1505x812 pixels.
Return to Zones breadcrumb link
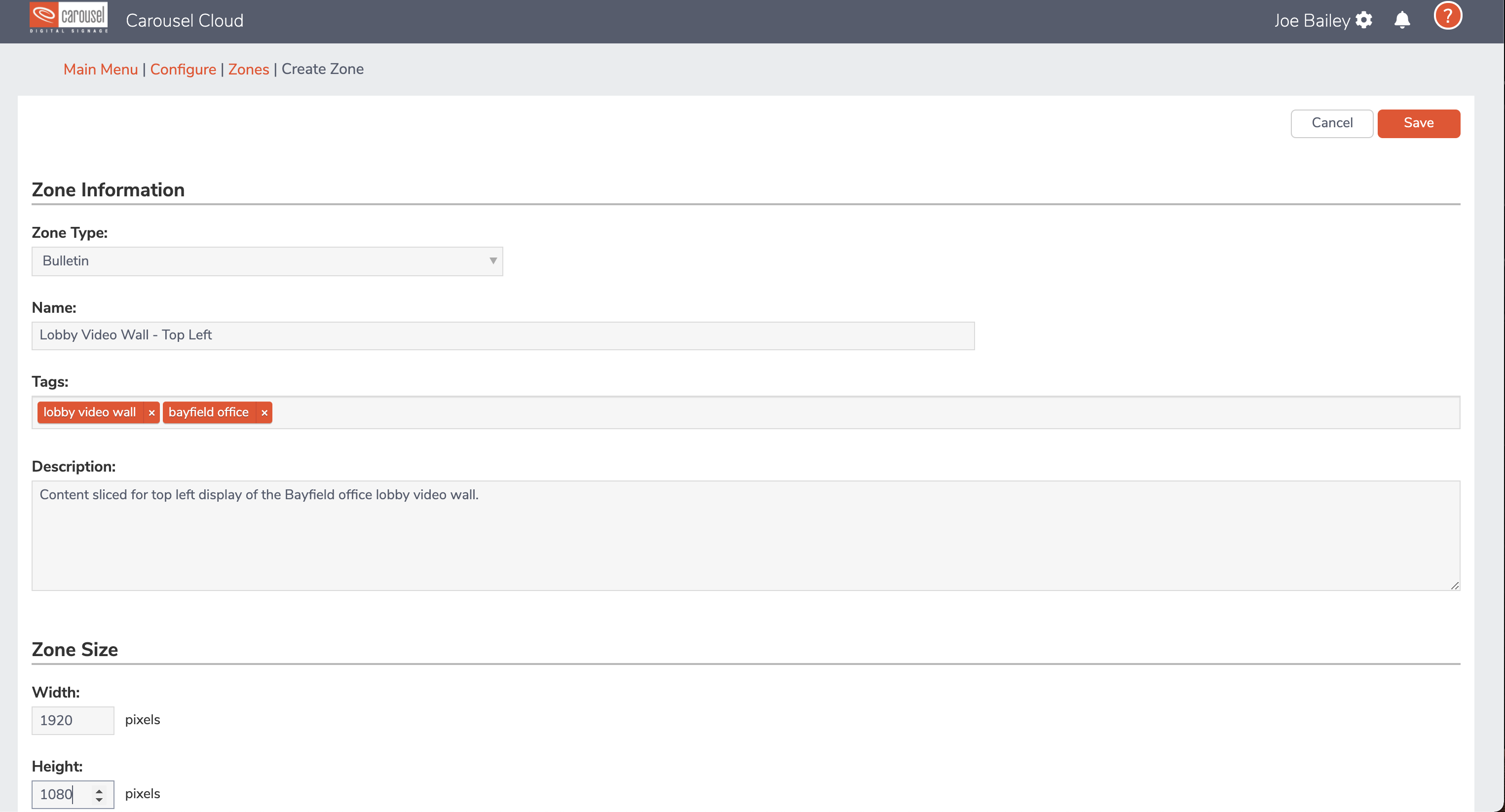pyautogui.click(x=248, y=69)
